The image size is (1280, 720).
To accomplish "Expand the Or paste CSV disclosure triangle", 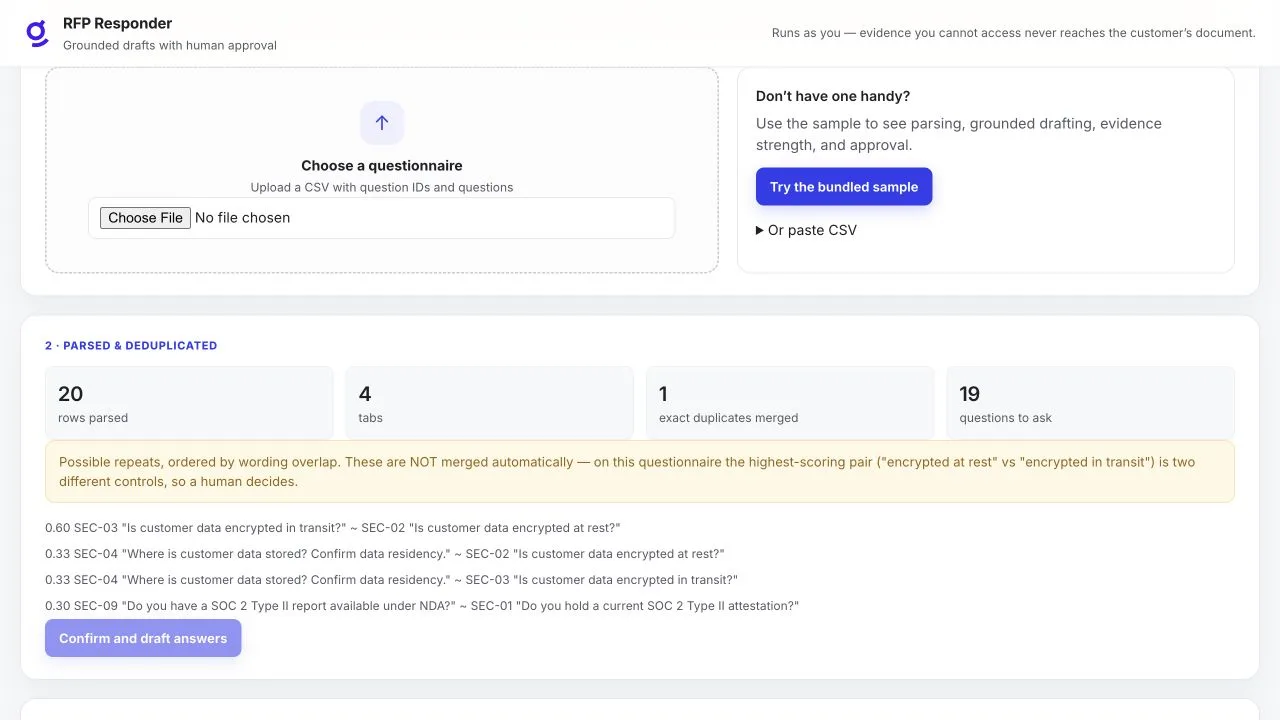I will pos(760,230).
